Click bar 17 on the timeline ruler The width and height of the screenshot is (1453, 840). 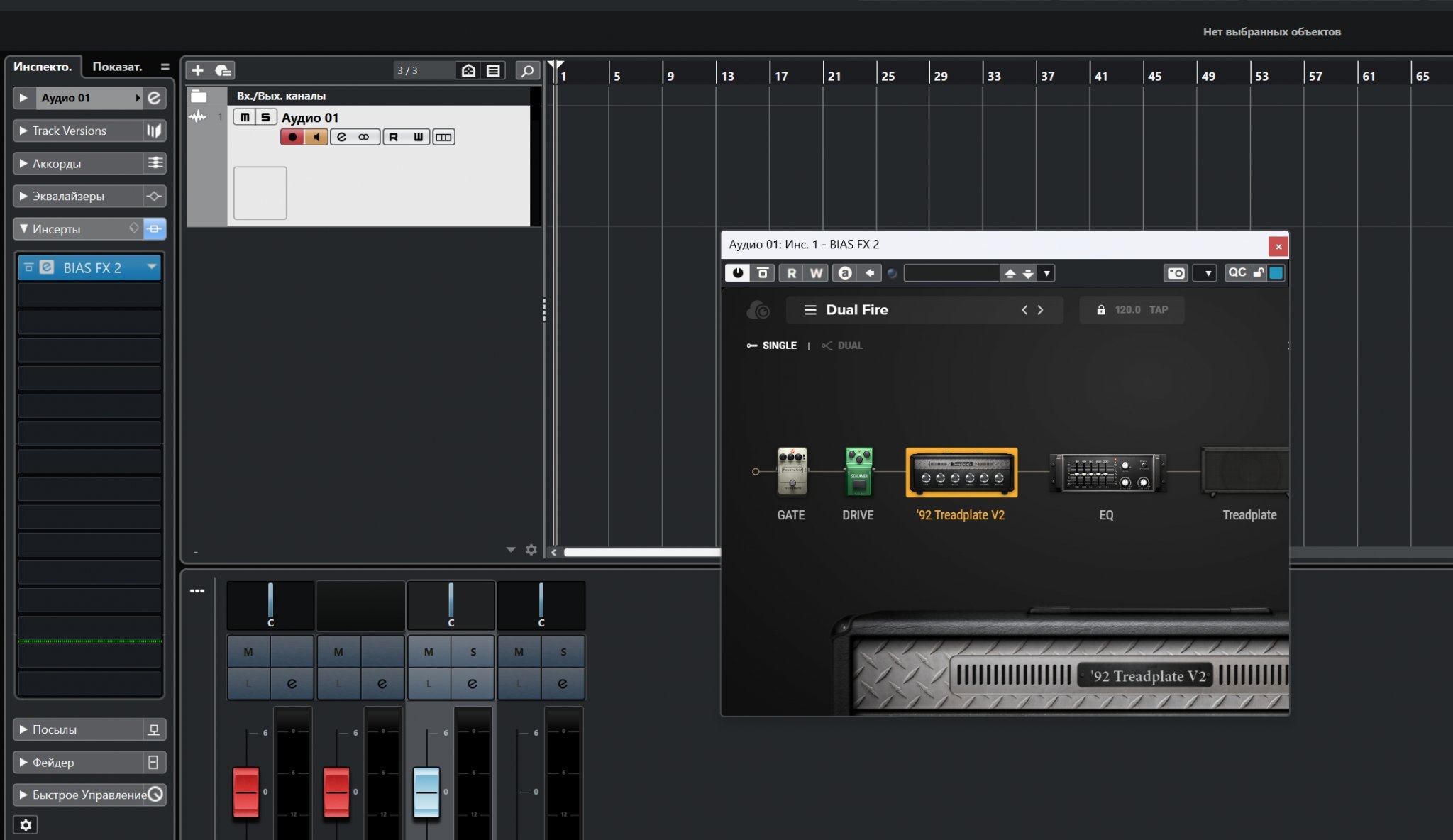pyautogui.click(x=780, y=75)
